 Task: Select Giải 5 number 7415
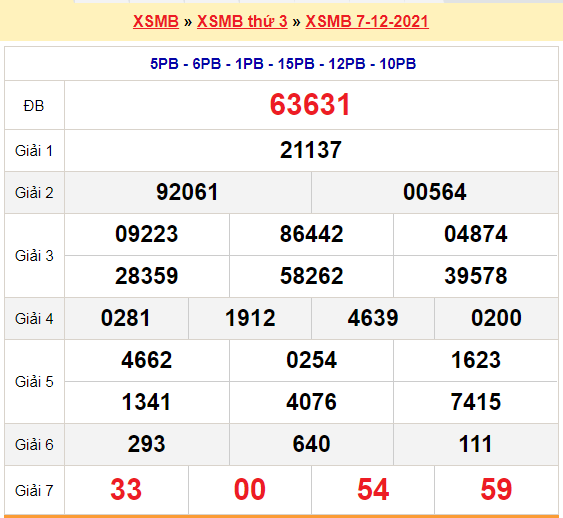[x=476, y=402]
